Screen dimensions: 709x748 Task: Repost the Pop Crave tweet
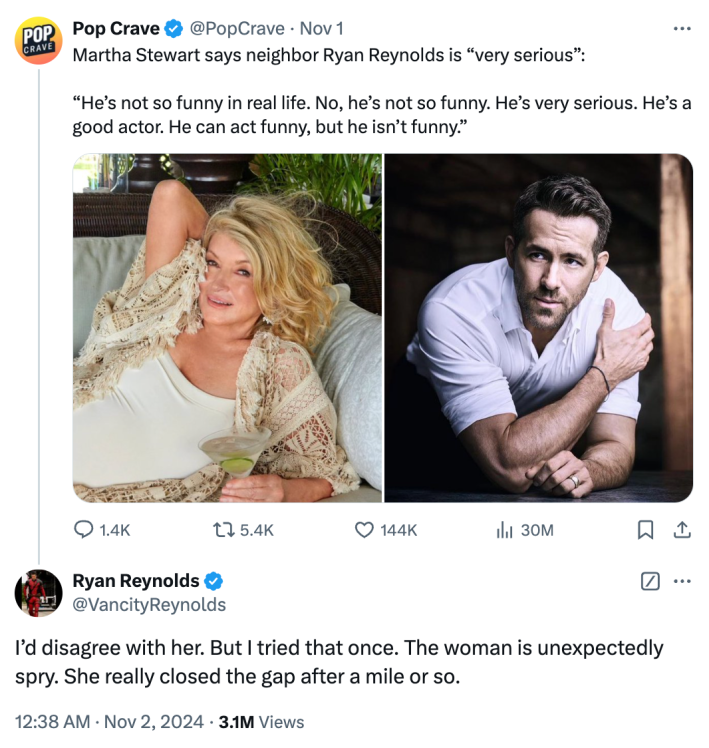(227, 530)
